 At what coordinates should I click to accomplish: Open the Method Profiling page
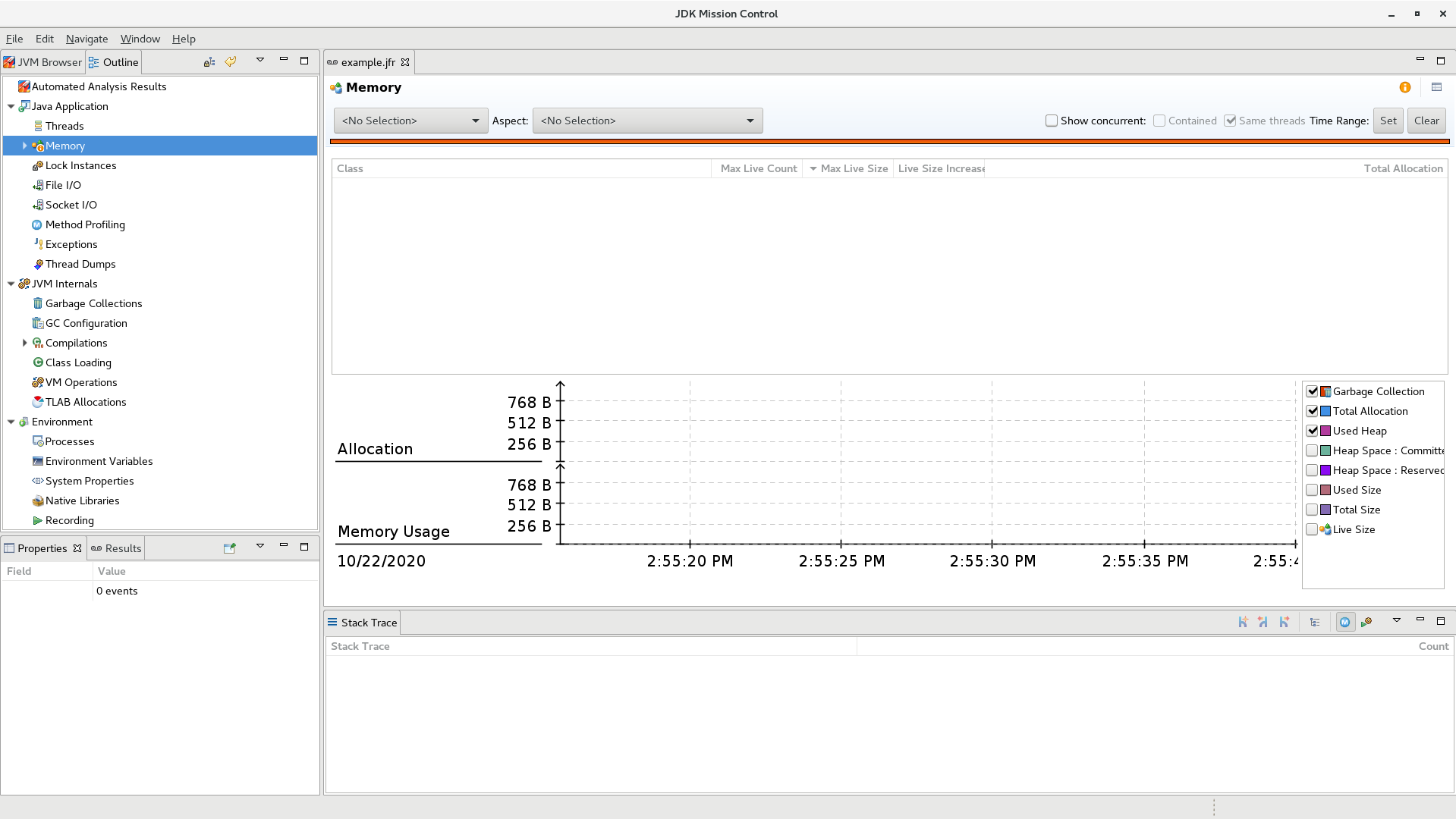click(85, 224)
